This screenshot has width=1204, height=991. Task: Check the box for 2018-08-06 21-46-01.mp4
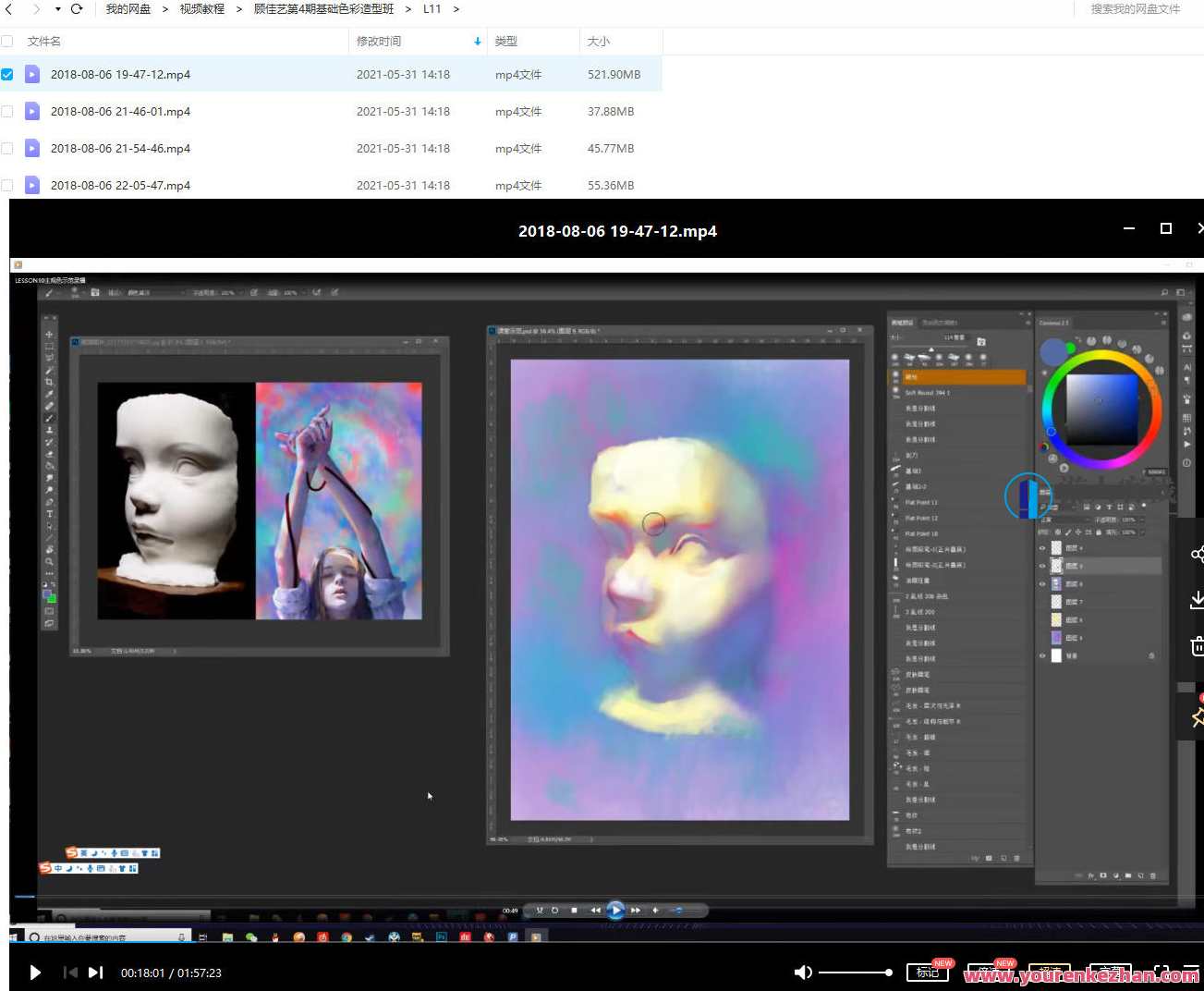tap(7, 112)
